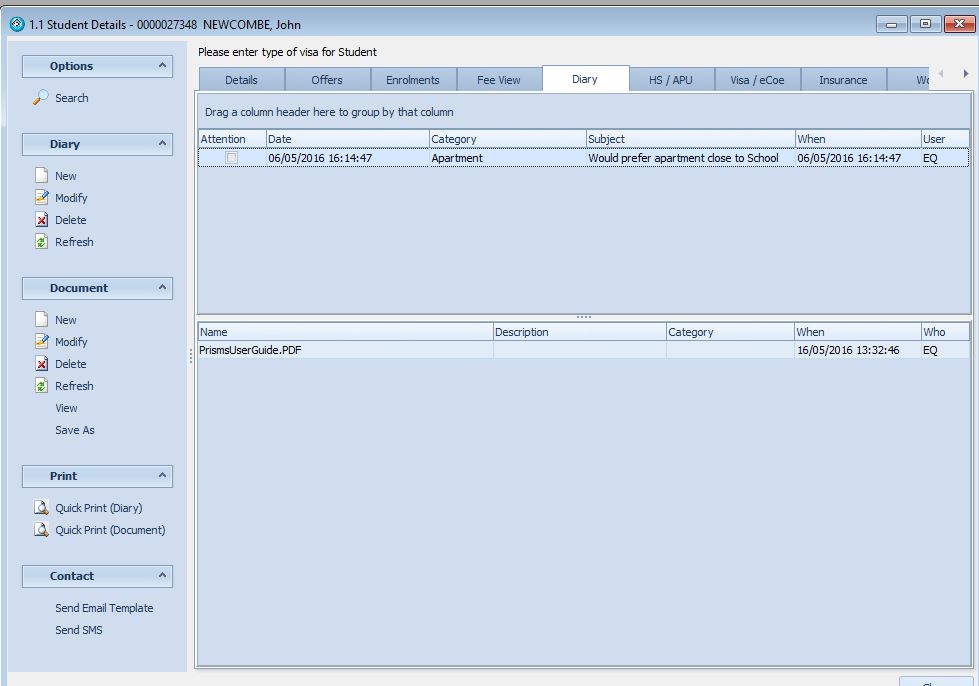This screenshot has height=686, width=979.
Task: Click the red Delete icon under Diary
Action: (x=41, y=220)
